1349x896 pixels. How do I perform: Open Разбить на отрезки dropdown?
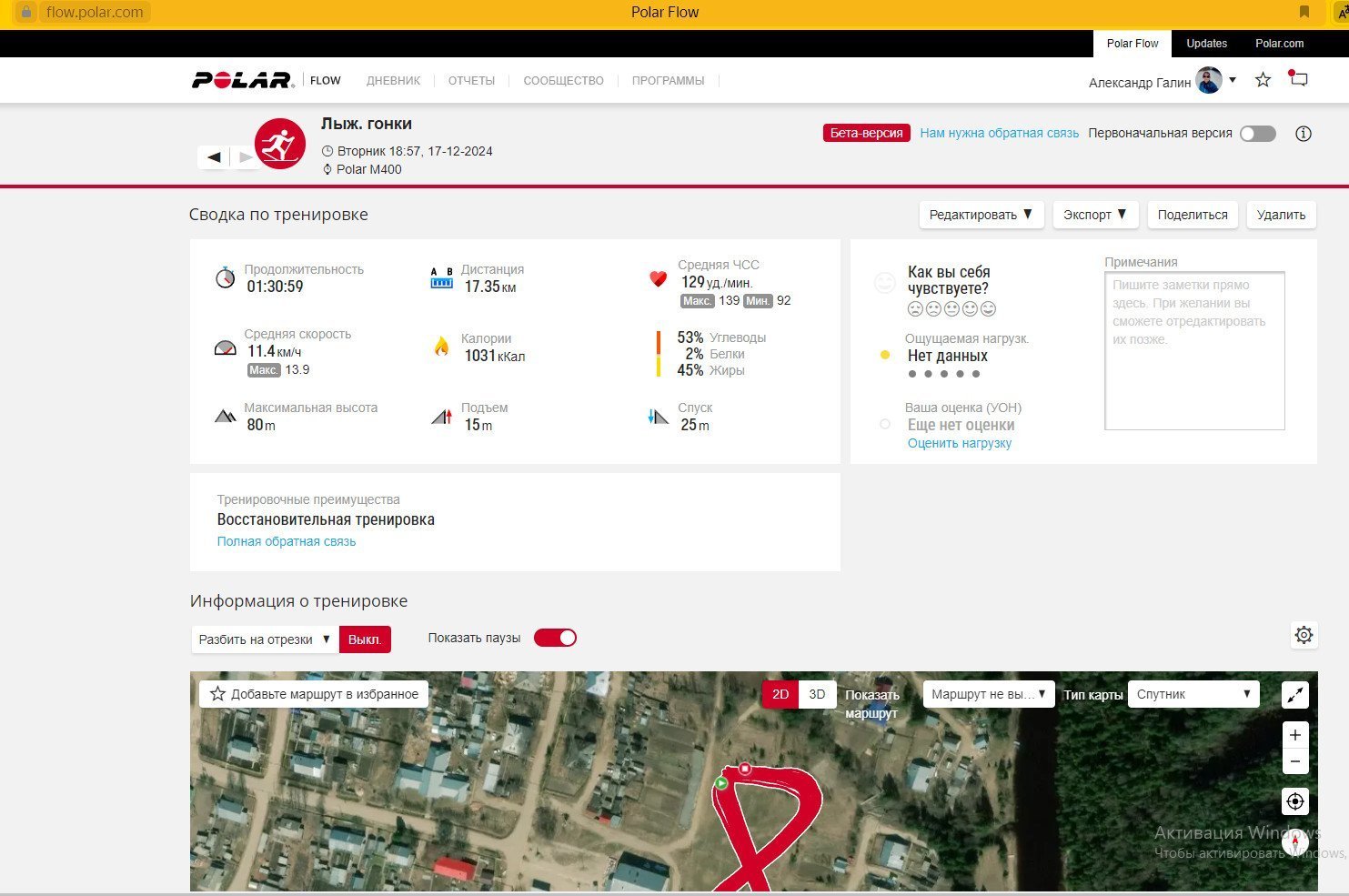265,639
